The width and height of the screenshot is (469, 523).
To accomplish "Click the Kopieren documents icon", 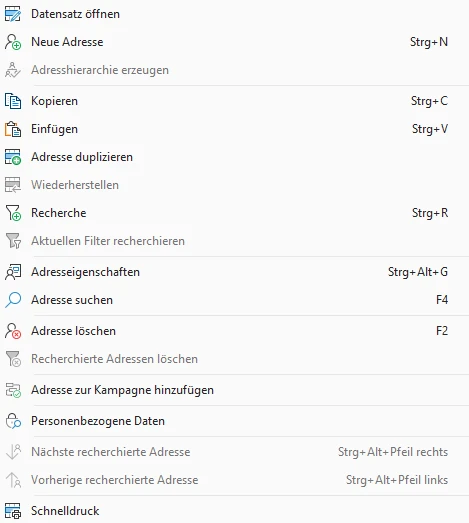I will pyautogui.click(x=13, y=101).
